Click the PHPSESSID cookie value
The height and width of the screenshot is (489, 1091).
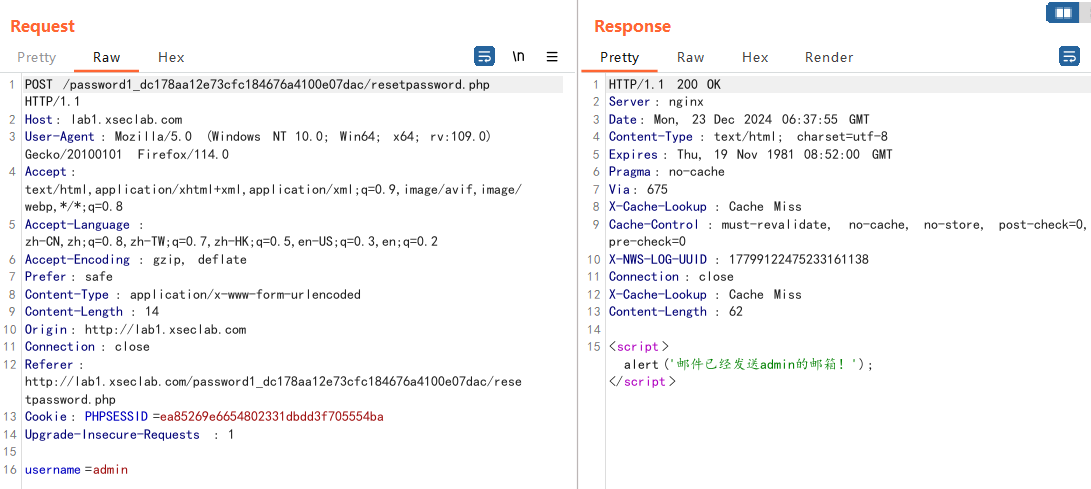coord(272,416)
